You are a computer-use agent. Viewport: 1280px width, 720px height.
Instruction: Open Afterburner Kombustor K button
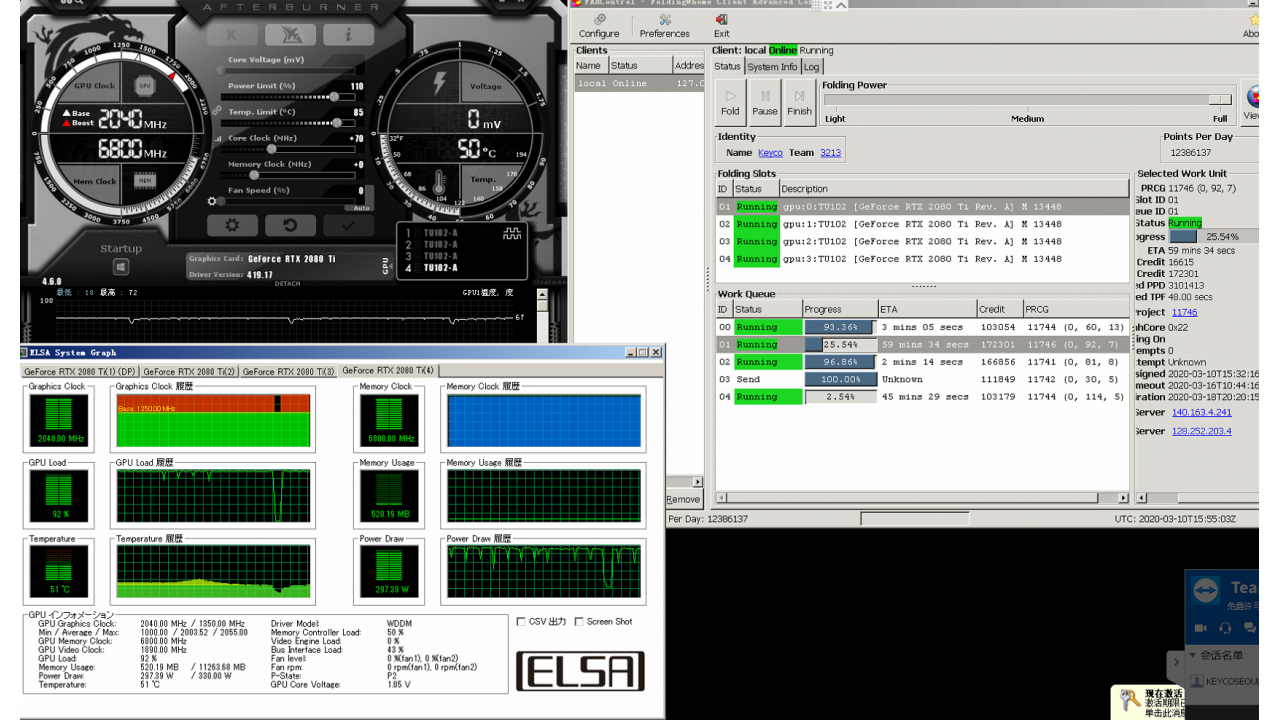coord(233,34)
